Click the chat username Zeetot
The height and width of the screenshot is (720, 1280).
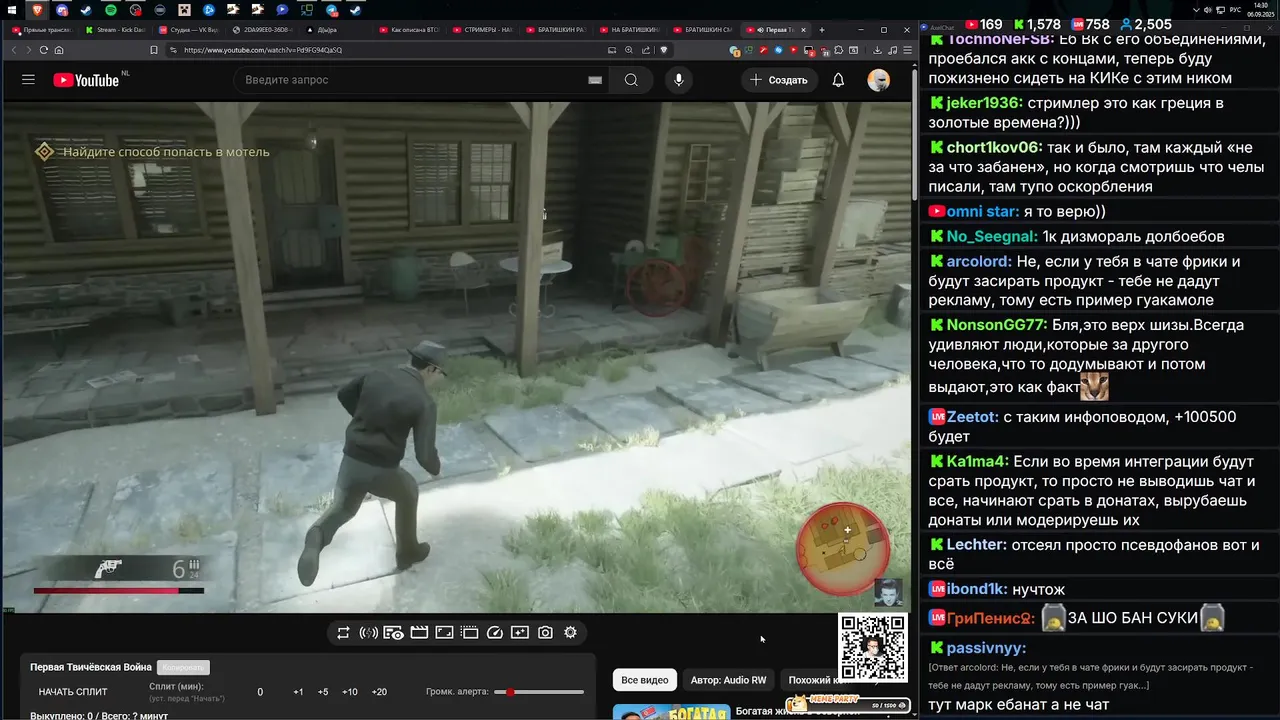[x=973, y=417]
